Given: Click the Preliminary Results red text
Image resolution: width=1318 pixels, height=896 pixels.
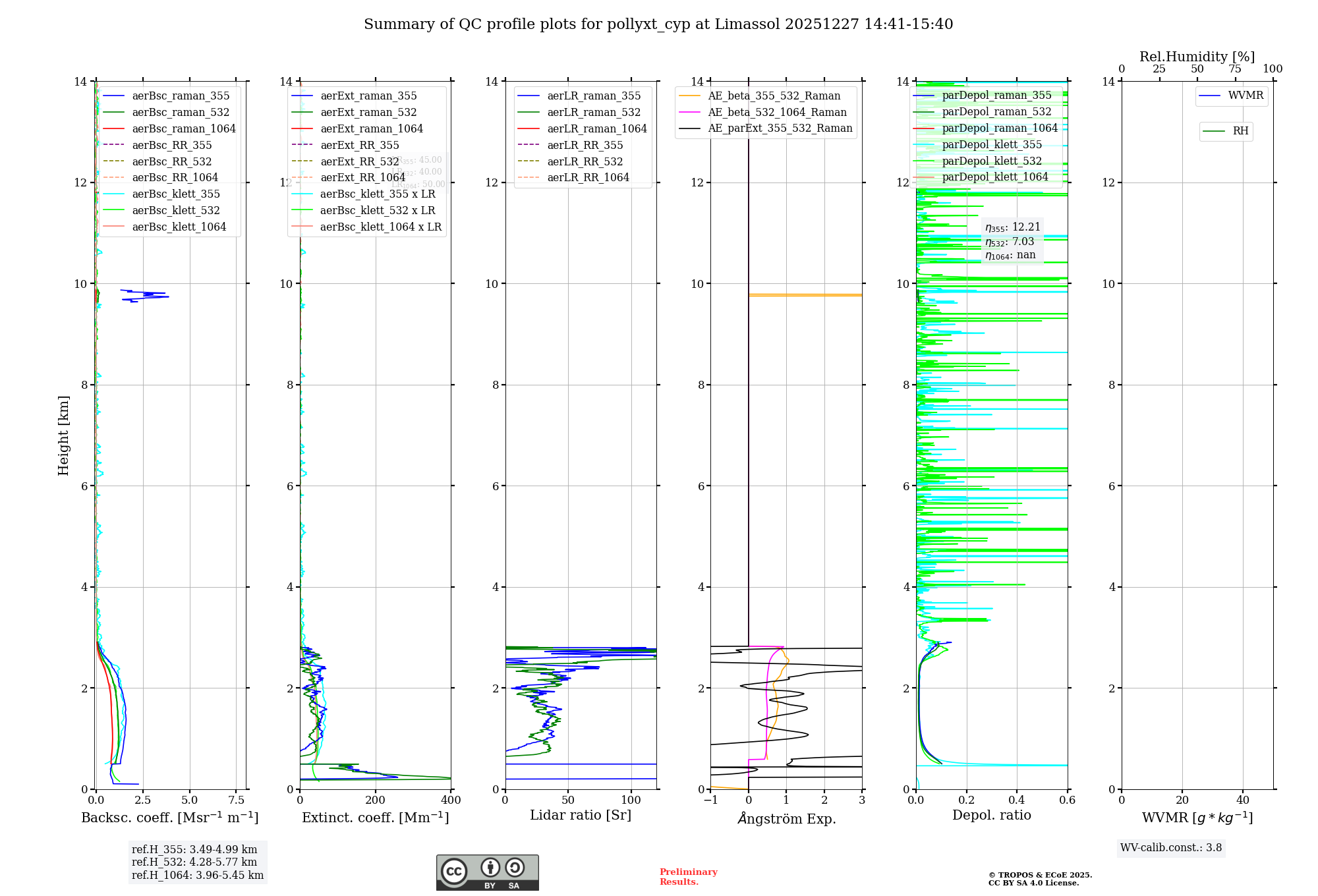Looking at the screenshot, I should tap(688, 877).
